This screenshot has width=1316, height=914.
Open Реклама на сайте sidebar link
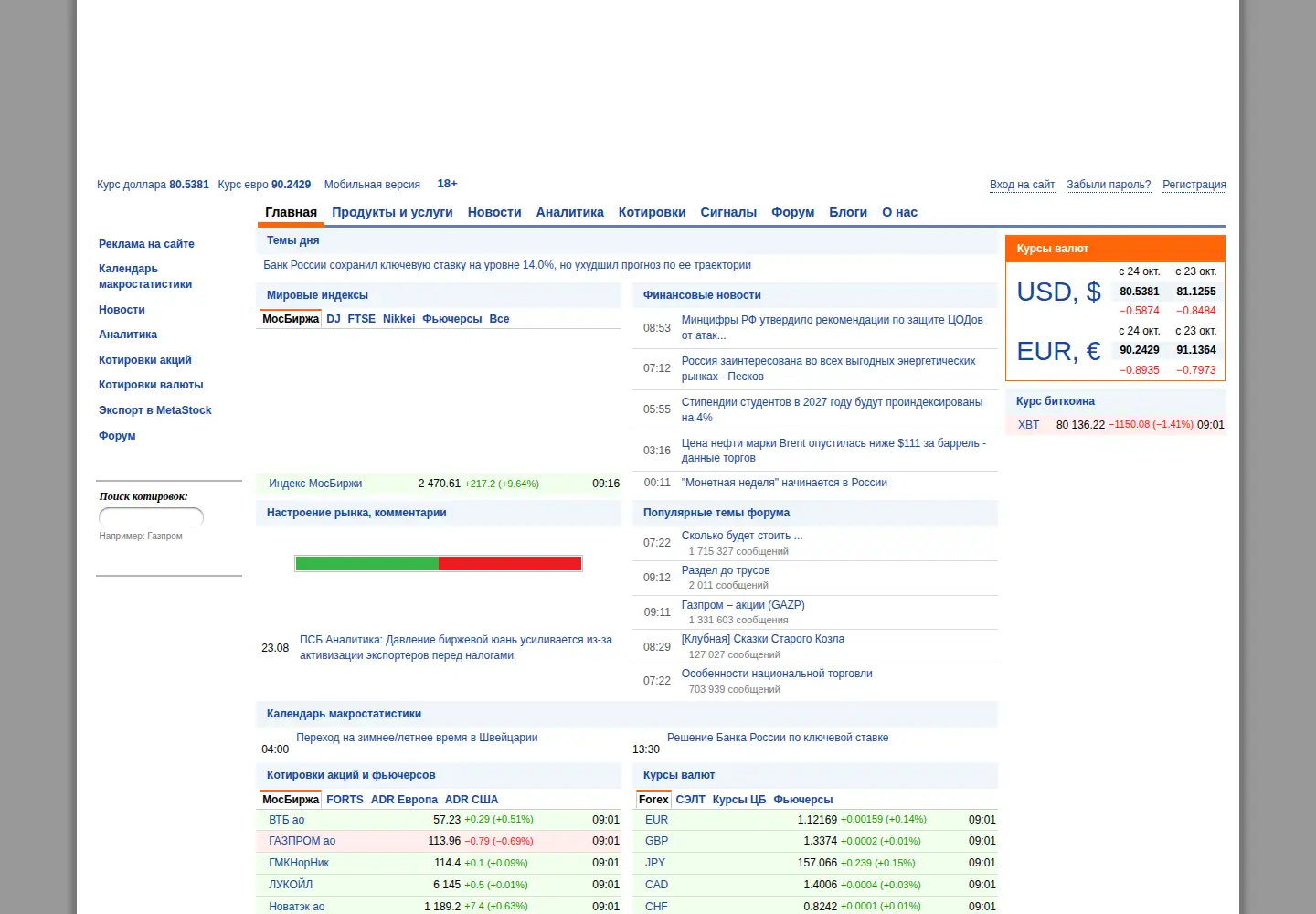[x=146, y=244]
